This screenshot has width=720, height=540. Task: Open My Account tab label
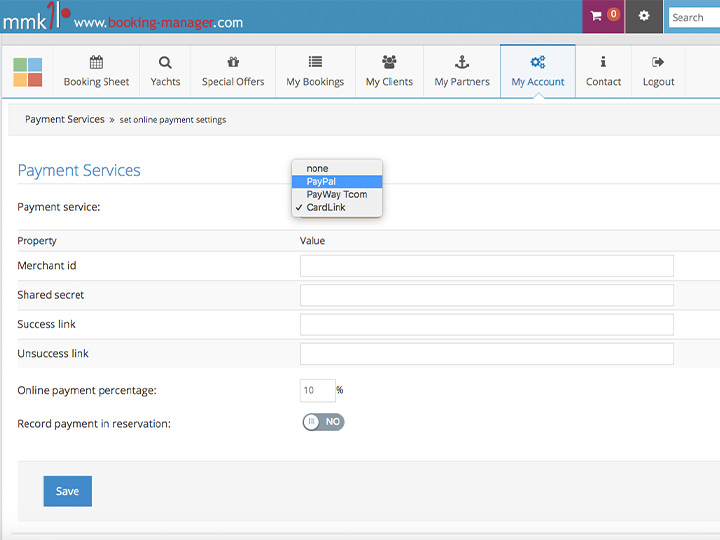[x=538, y=82]
